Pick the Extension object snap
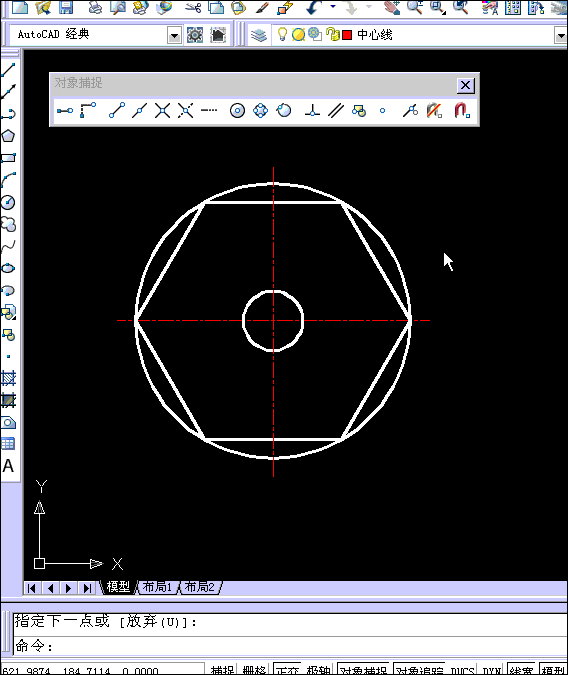Image resolution: width=568 pixels, height=675 pixels. 209,111
